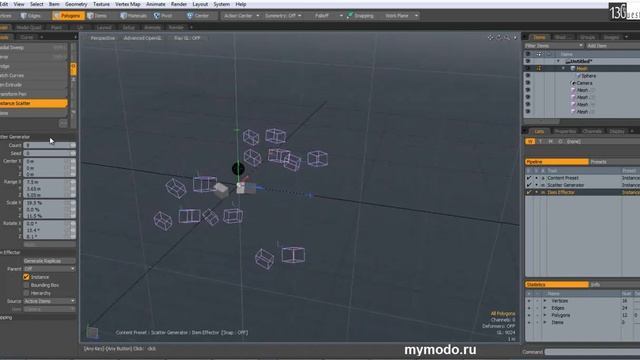Toggle Scatter Generator checkmark in pipeline
Screen dimensions: 640x360
[x=529, y=185]
